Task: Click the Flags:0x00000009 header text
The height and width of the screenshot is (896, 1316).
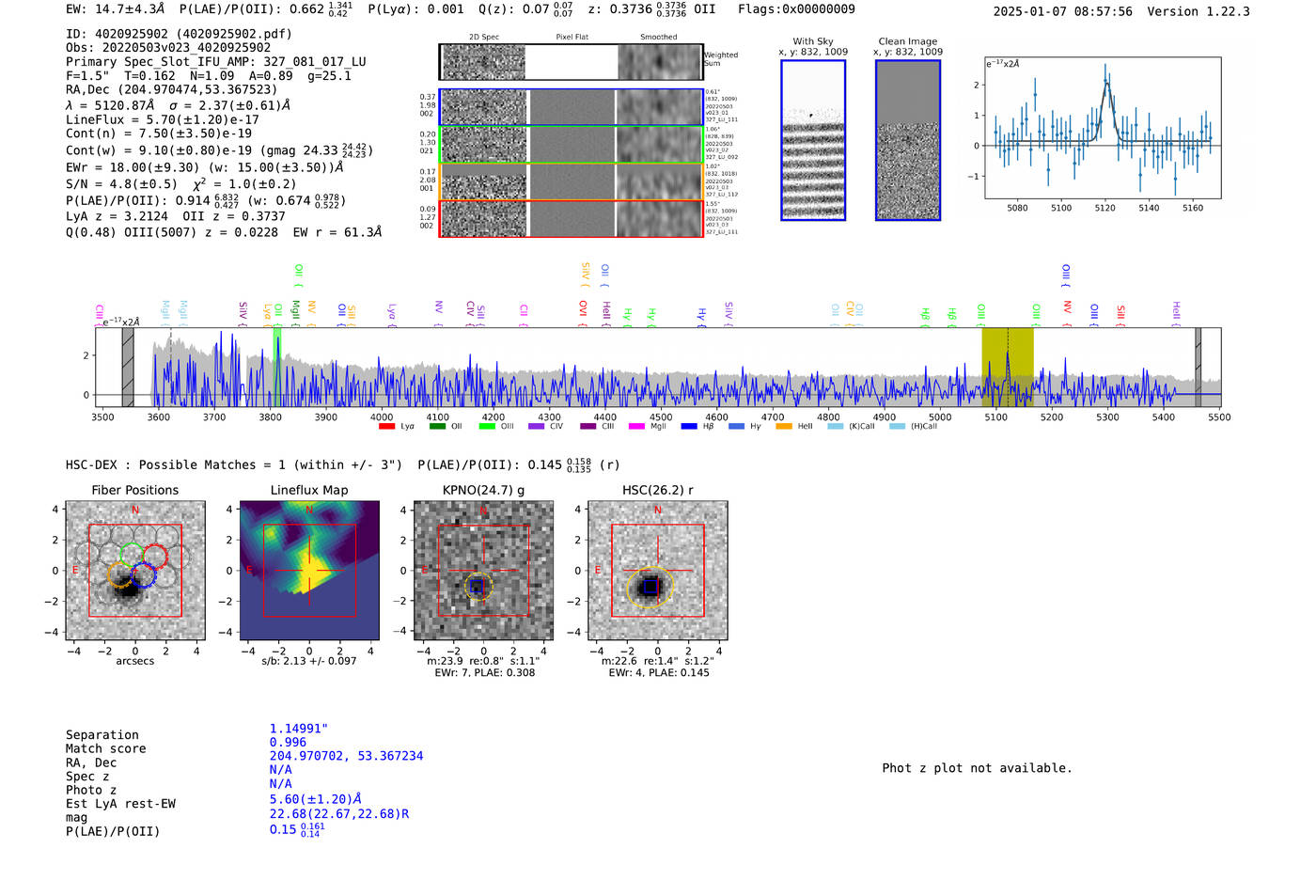Action: pyautogui.click(x=796, y=9)
